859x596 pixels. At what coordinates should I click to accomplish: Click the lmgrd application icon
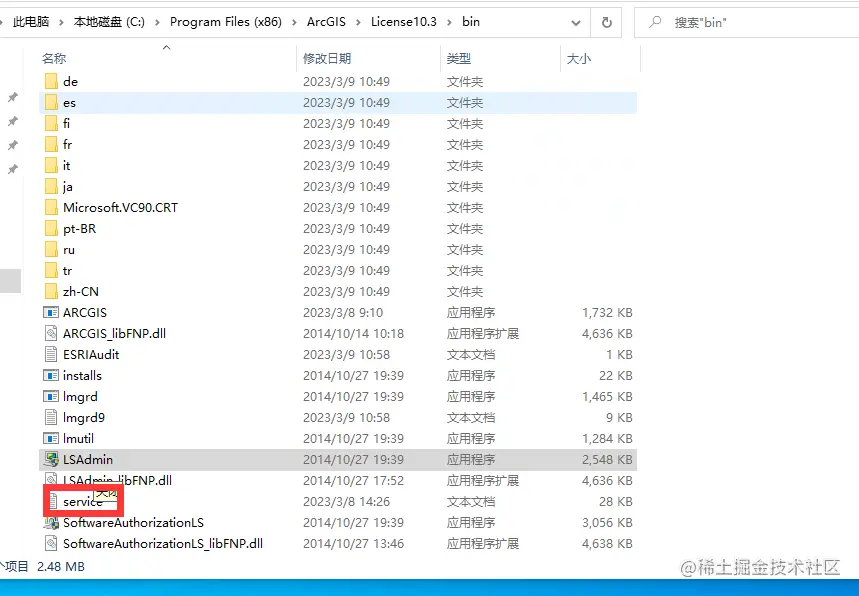[51, 397]
